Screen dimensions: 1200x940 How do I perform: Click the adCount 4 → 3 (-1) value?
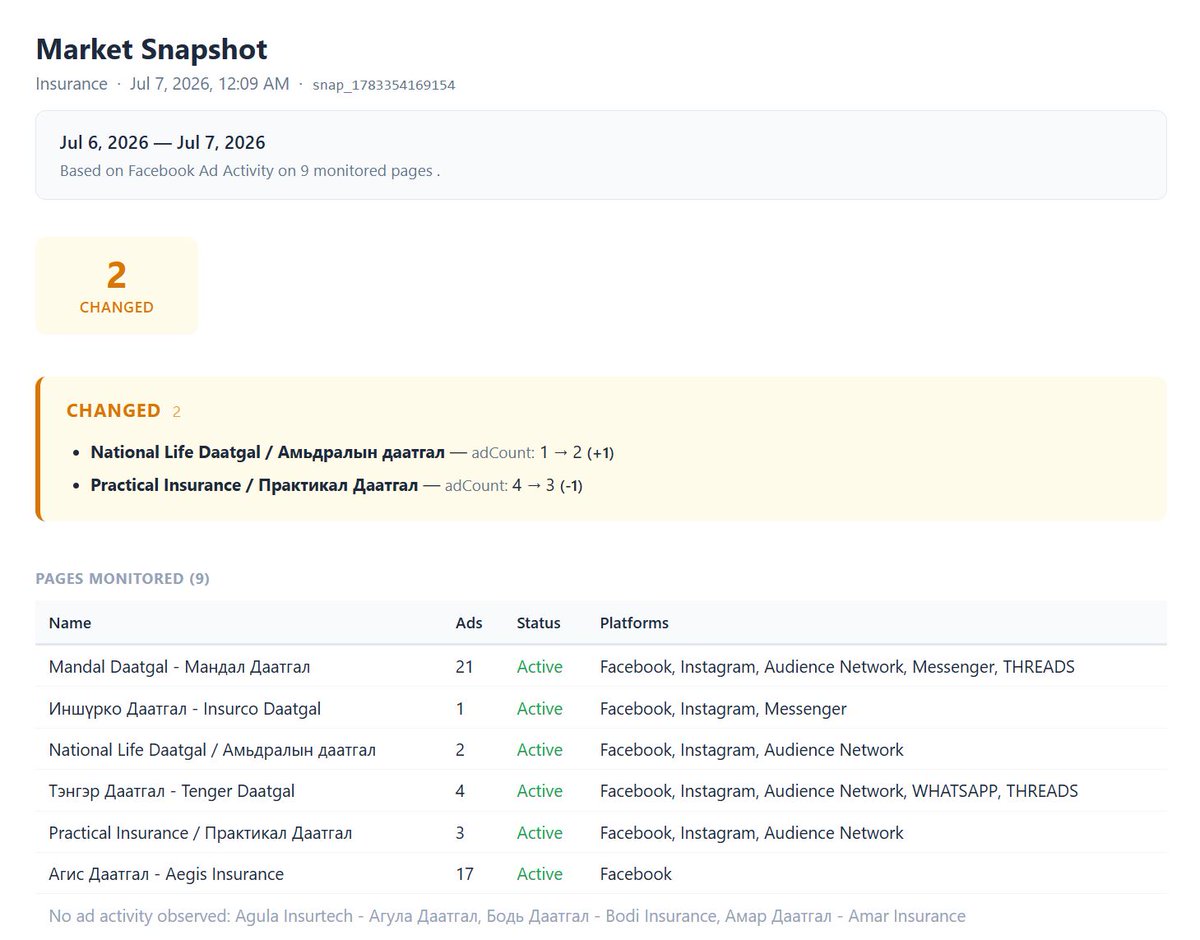(514, 486)
